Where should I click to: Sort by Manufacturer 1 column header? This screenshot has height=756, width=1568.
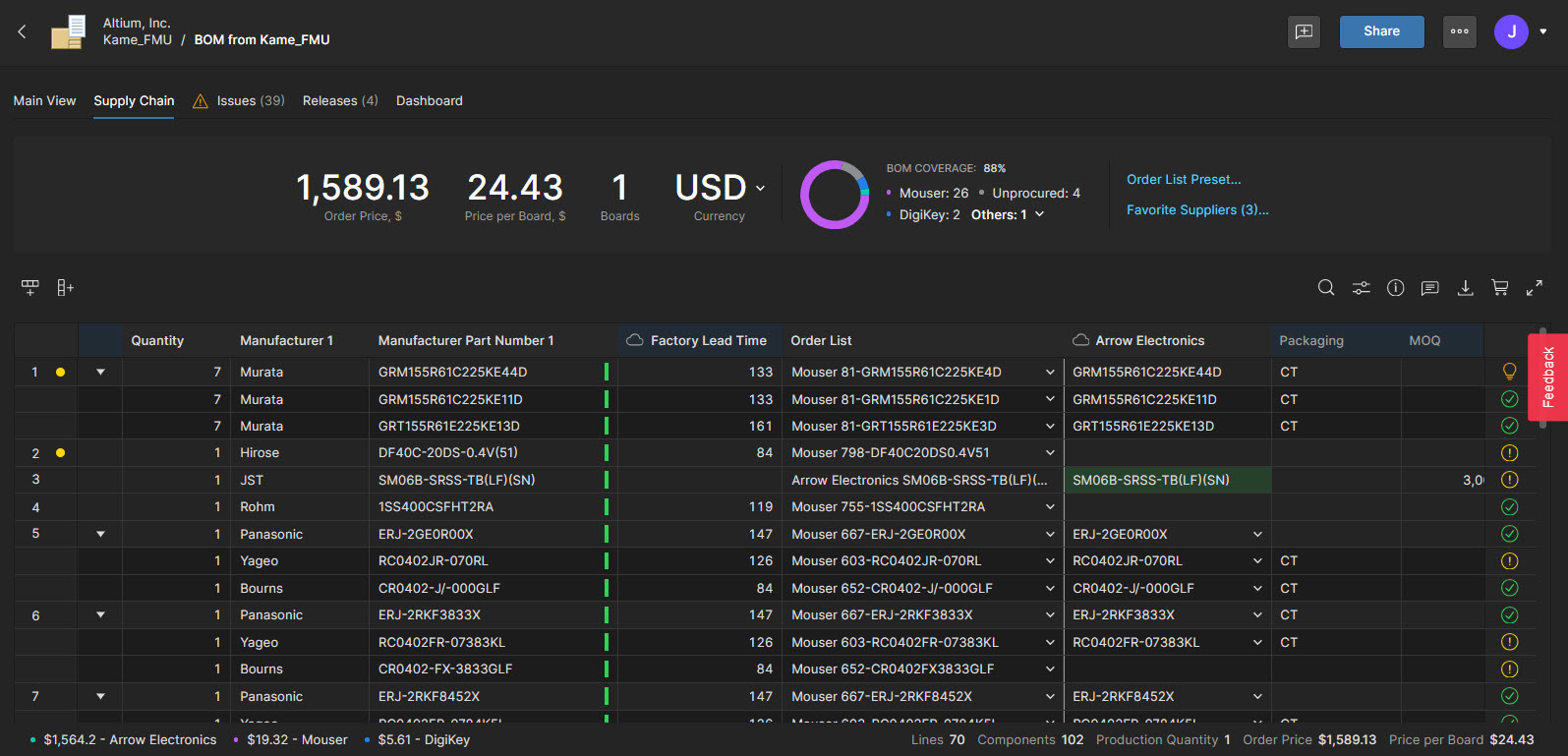point(286,340)
